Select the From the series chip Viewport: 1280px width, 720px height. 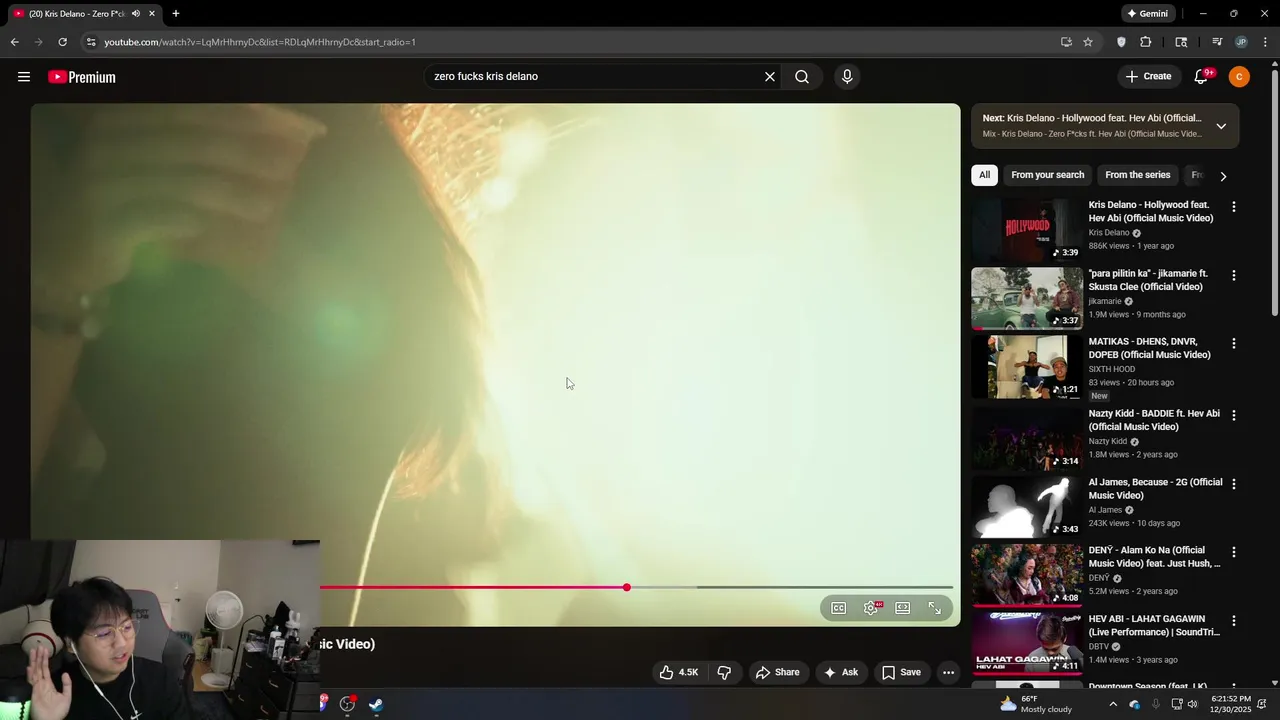coord(1137,175)
